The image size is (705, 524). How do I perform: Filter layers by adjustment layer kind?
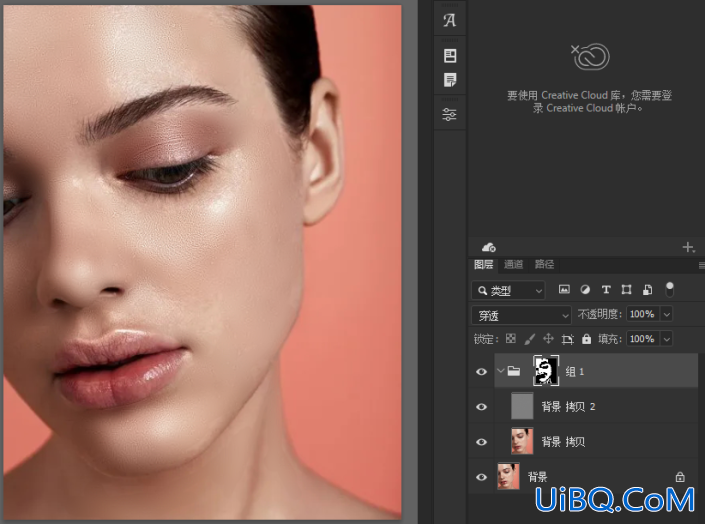pyautogui.click(x=585, y=289)
